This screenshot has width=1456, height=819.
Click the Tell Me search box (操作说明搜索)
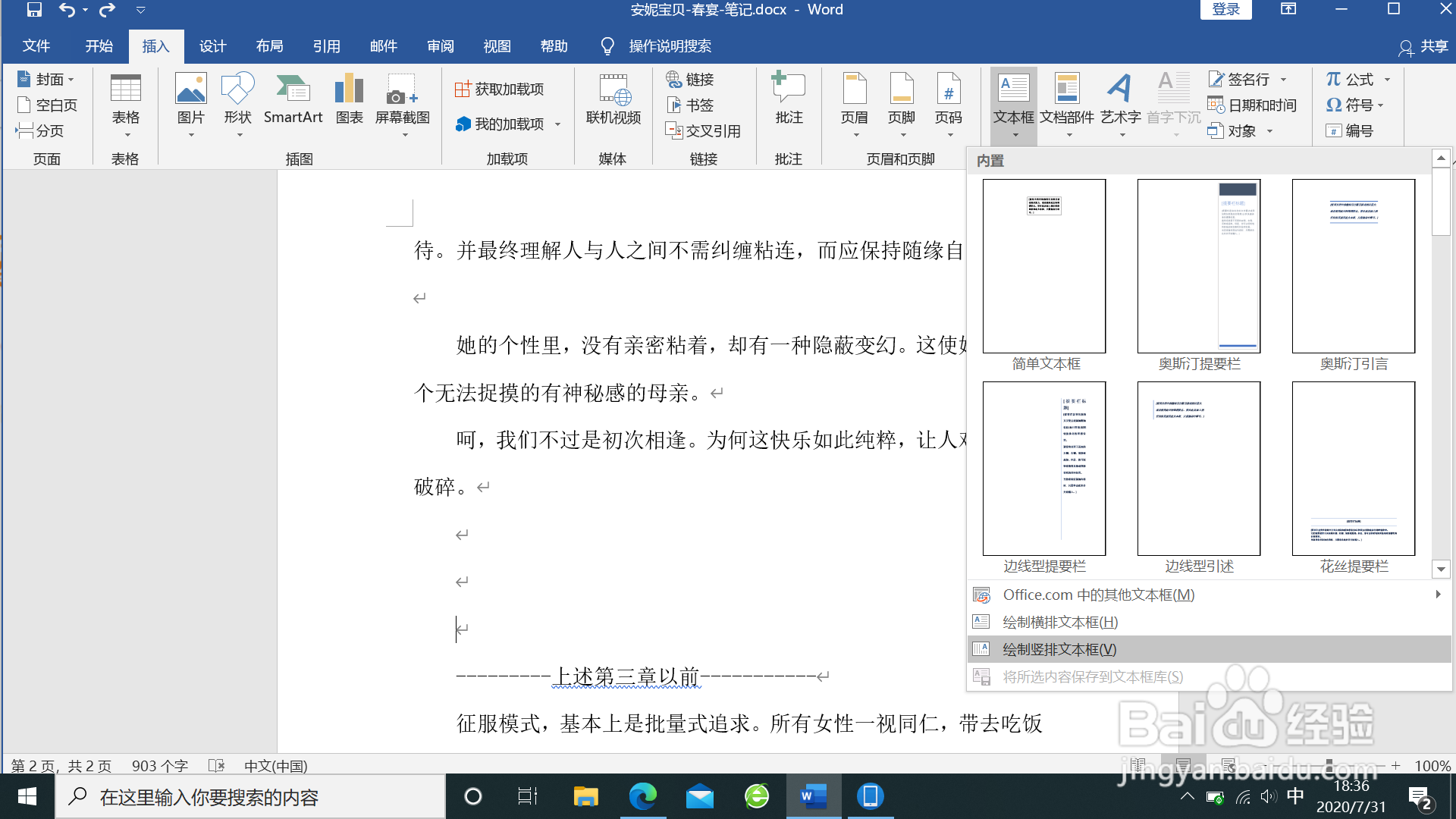[x=657, y=46]
